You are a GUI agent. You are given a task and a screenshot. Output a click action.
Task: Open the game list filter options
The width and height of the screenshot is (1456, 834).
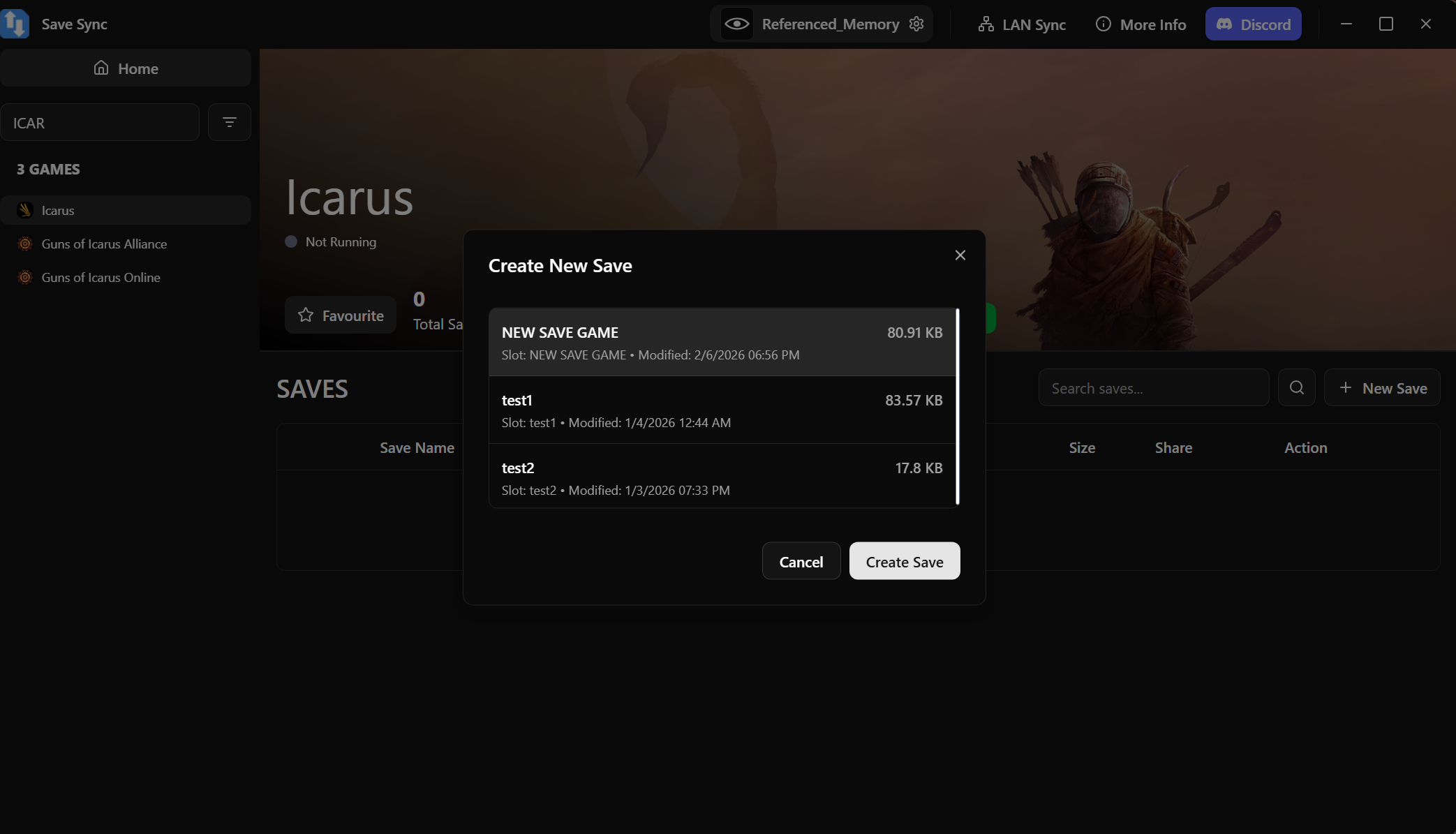click(230, 123)
